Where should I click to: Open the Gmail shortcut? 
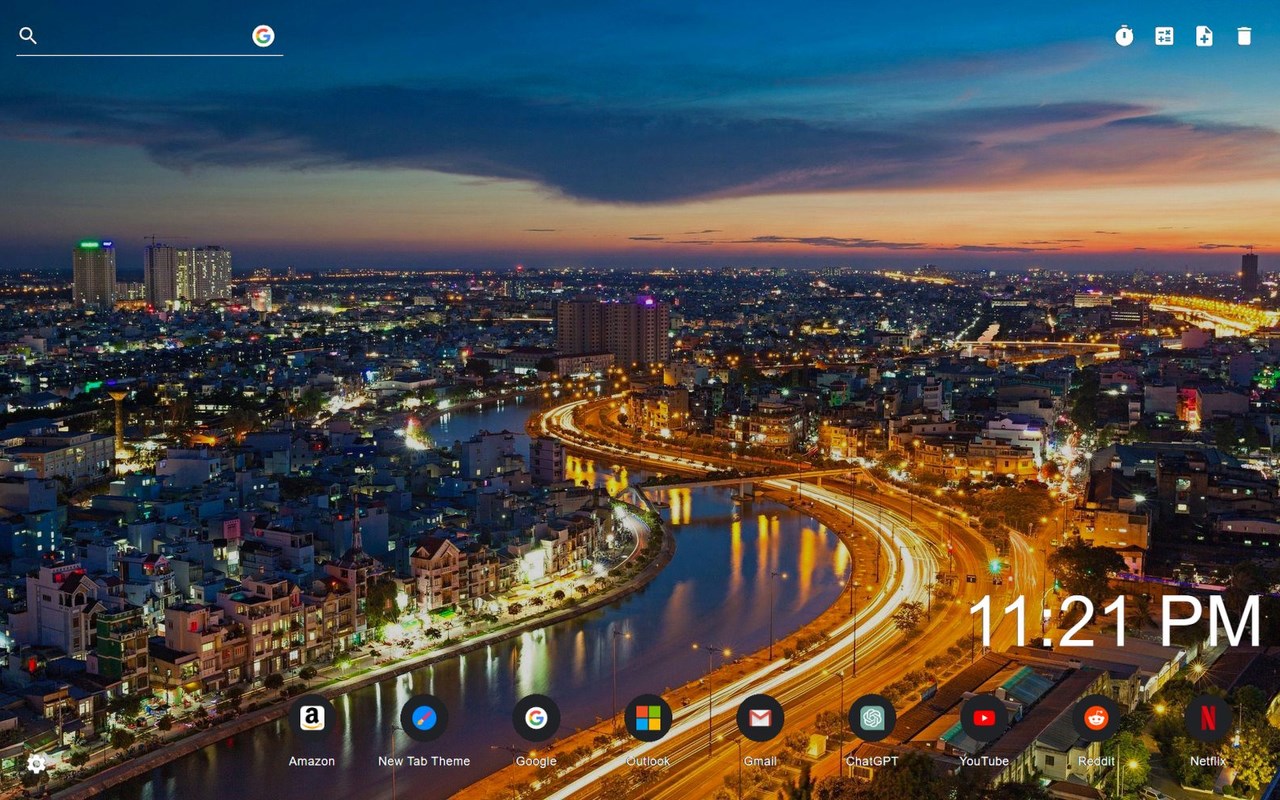coord(760,718)
